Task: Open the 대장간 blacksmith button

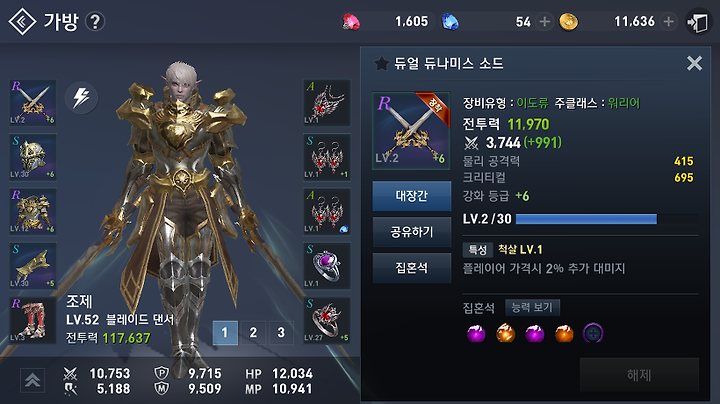Action: 411,196
